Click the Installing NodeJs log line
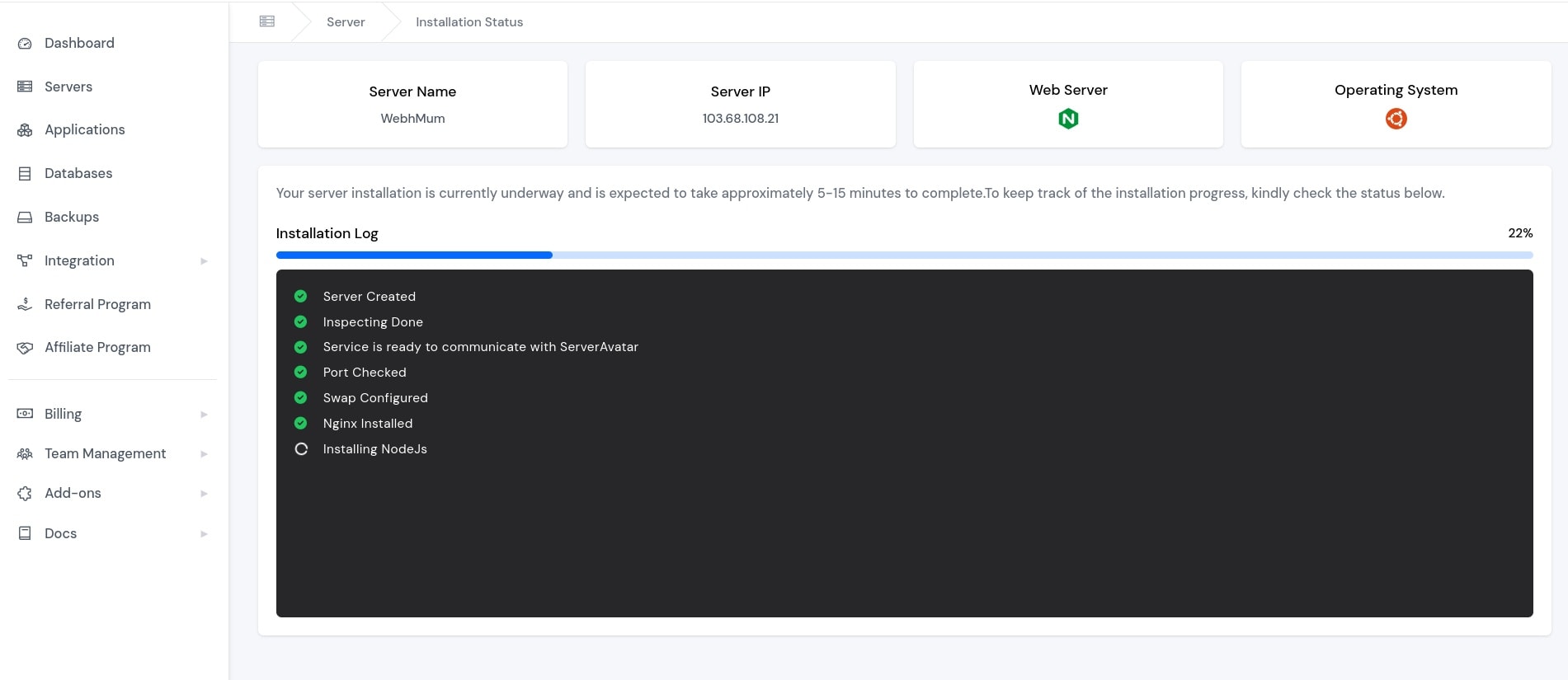The image size is (1568, 680). point(375,449)
